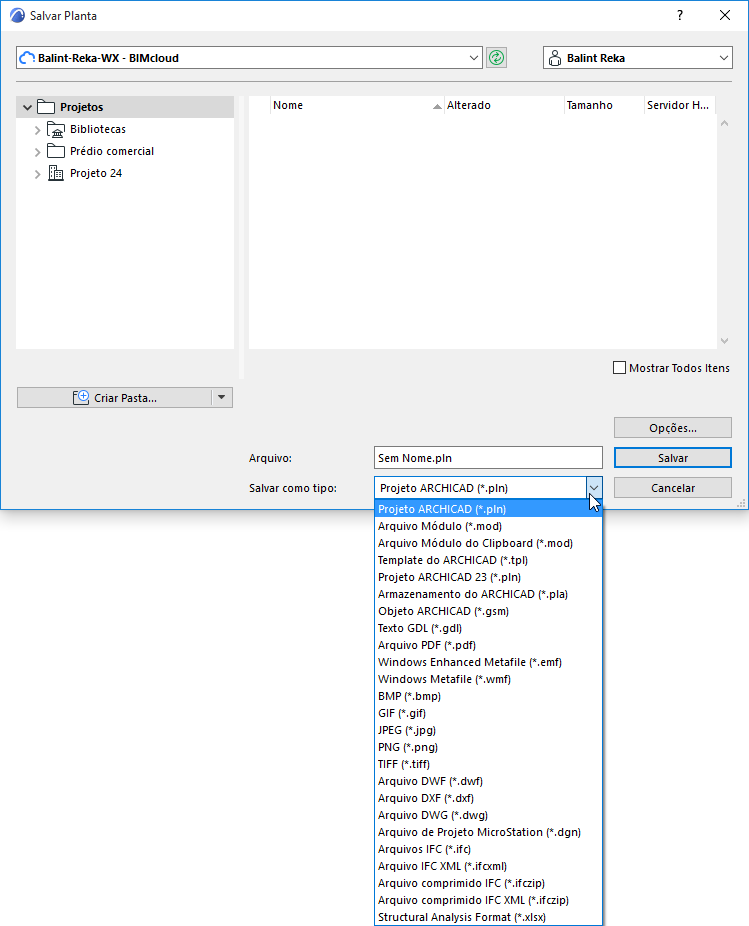Choose Arquivo de Projeto MicroStation (*.dgn)

pos(489,832)
